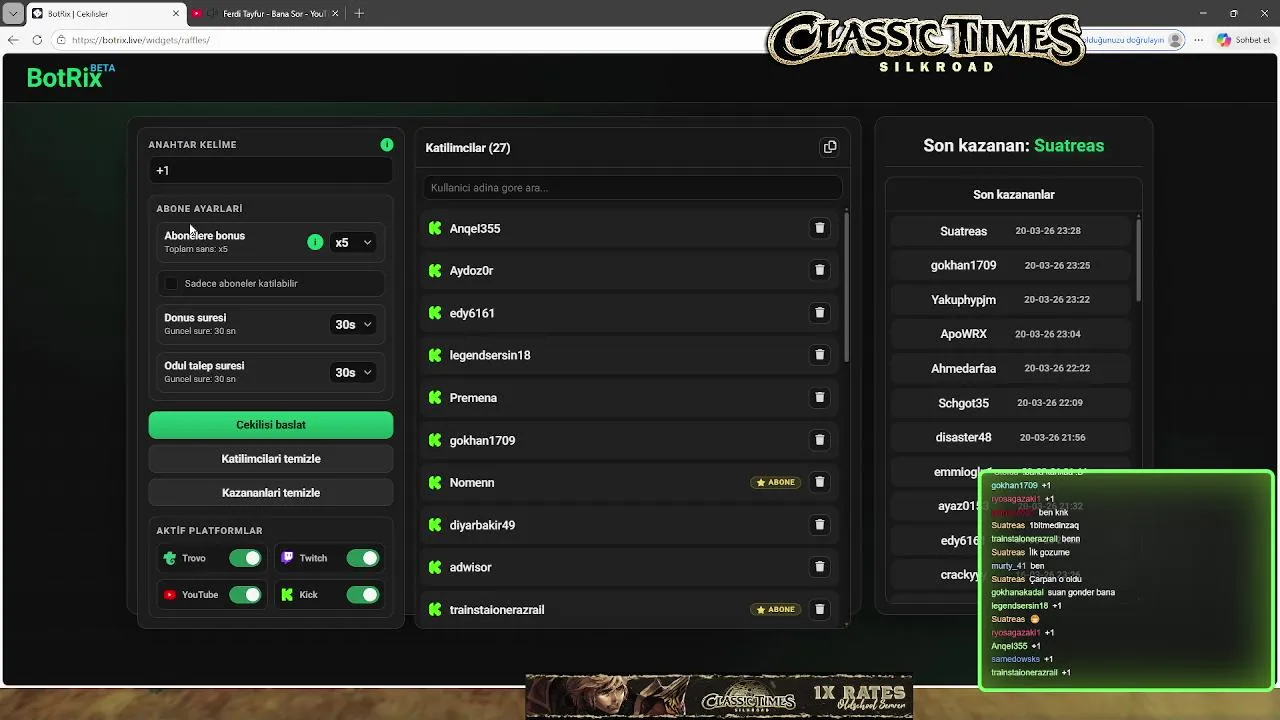
Task: Click Kick platform icon next to Anqel355
Action: point(435,228)
